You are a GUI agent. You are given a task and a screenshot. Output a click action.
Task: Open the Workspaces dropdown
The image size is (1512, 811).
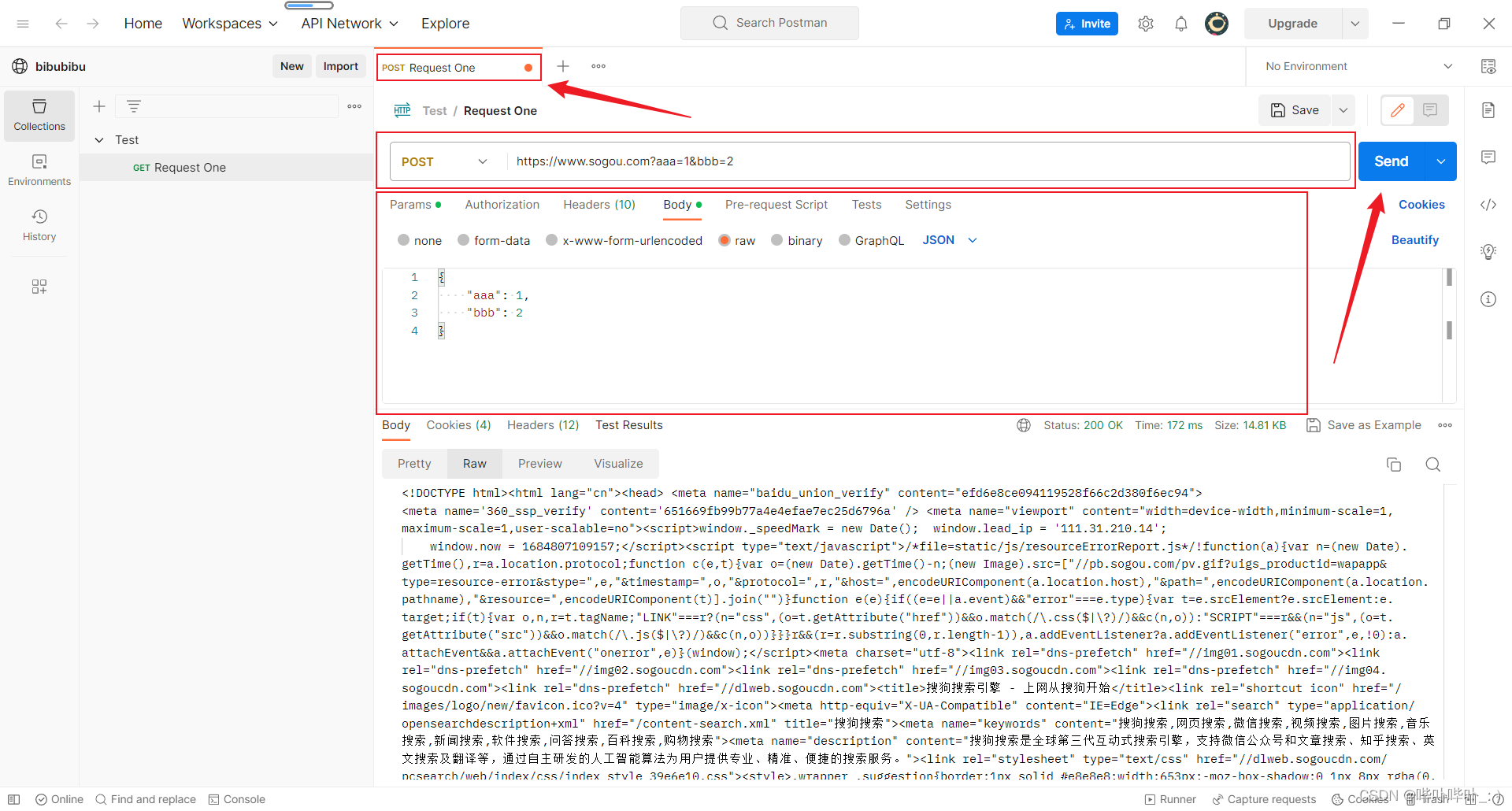point(230,24)
